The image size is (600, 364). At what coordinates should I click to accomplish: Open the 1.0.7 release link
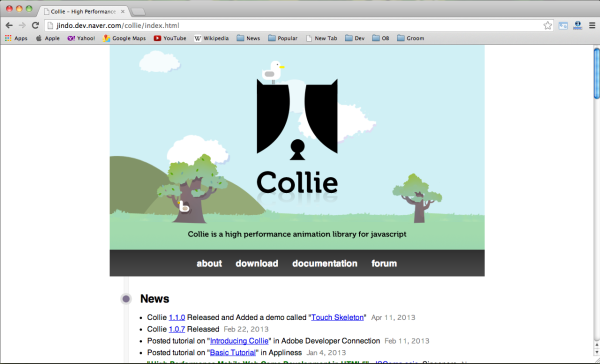point(177,329)
